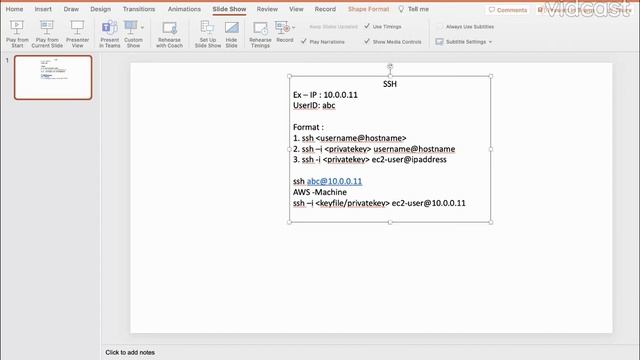The image size is (640, 360).
Task: Click line '3. ssh -i <privatekey> ec2-user@ipaddress'
Action: tap(369, 160)
